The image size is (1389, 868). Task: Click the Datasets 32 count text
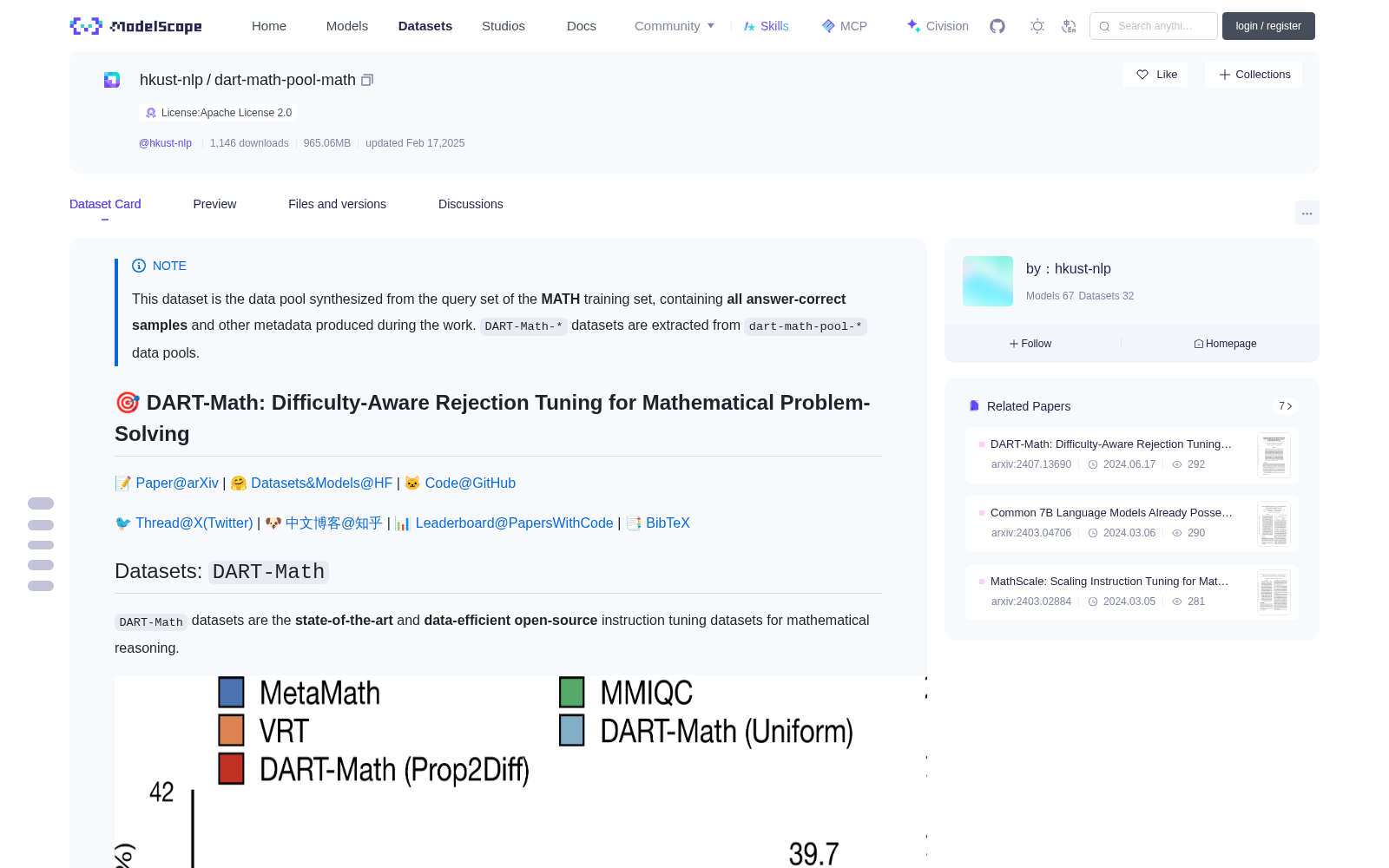[1106, 296]
